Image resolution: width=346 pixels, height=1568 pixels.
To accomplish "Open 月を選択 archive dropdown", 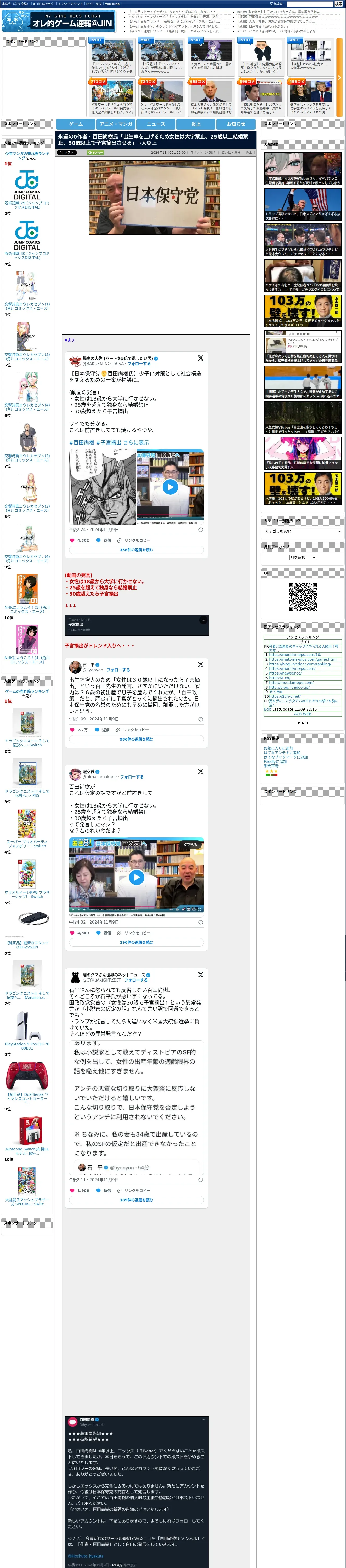I will (303, 558).
